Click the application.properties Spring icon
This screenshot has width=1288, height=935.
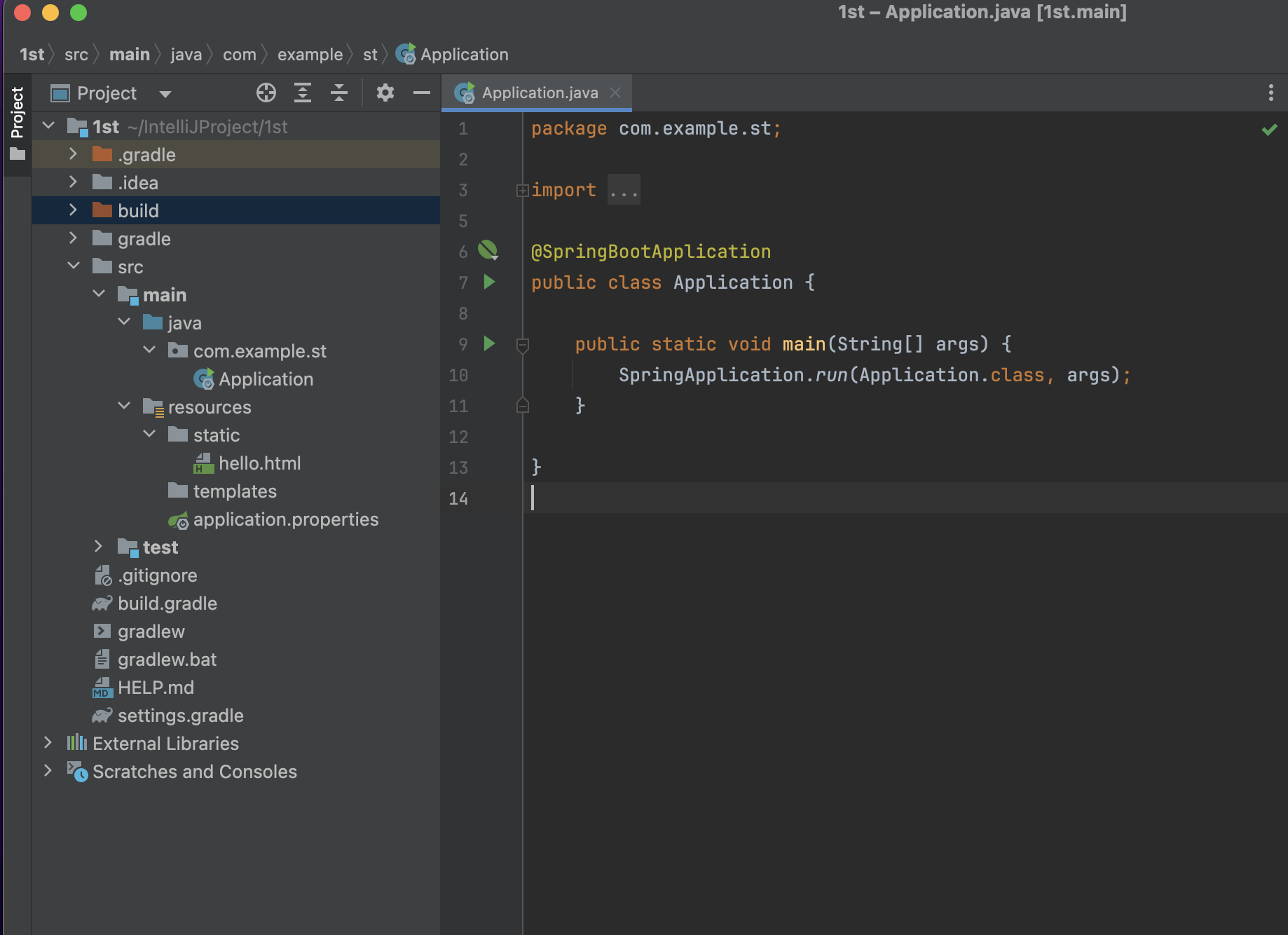click(178, 520)
